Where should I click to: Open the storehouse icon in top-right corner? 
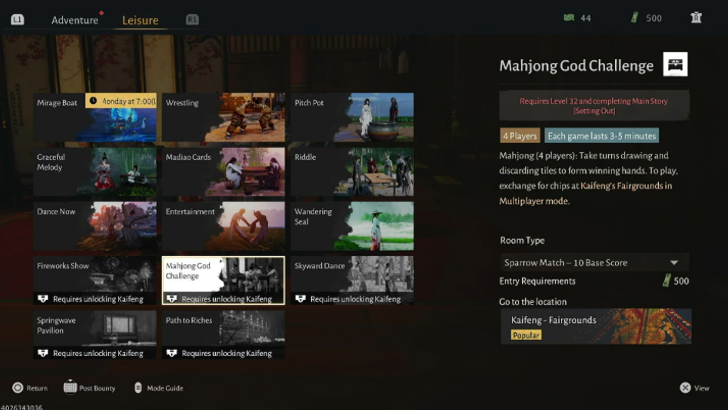696,18
